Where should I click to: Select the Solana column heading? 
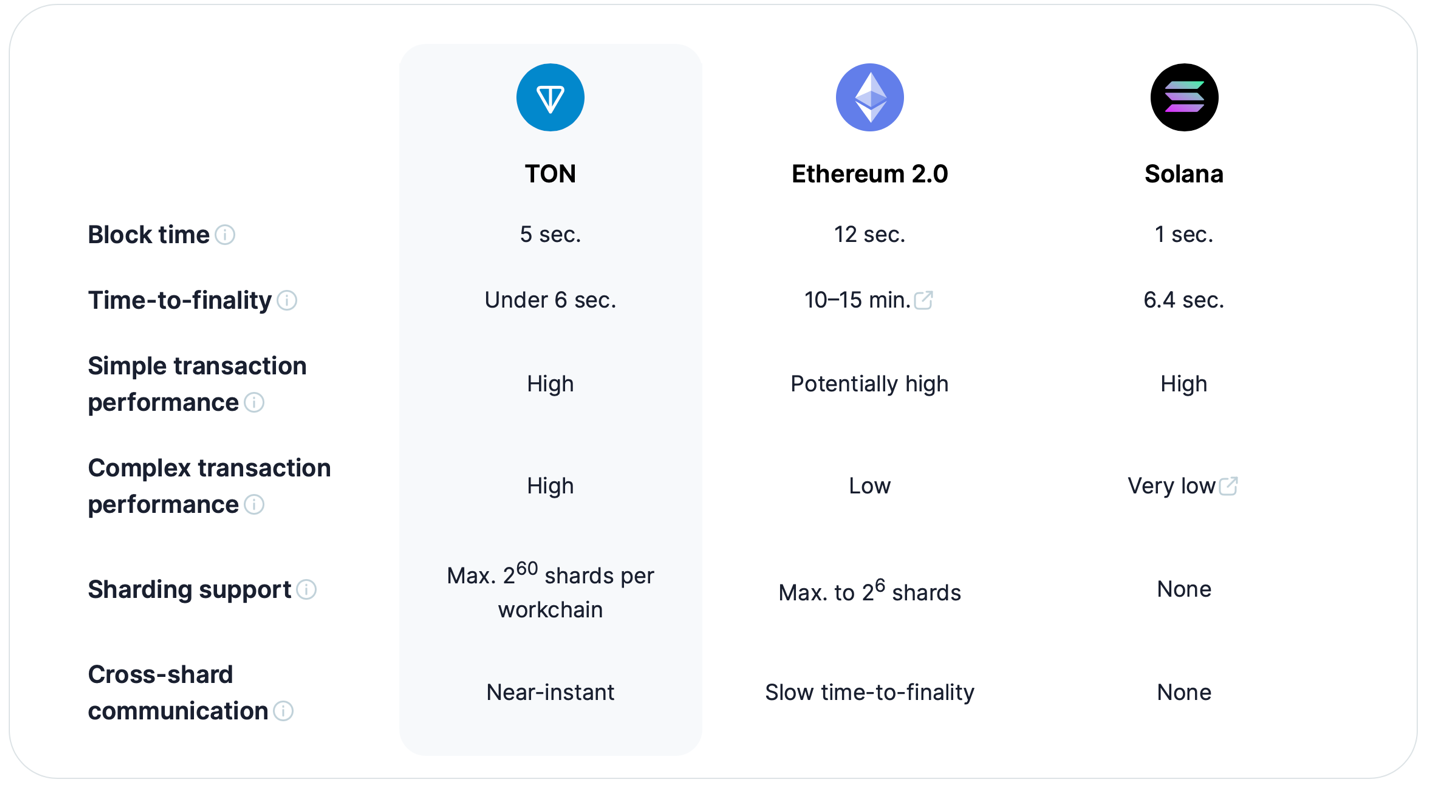1184,174
